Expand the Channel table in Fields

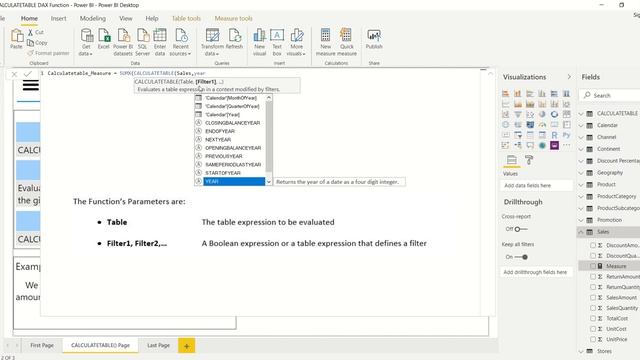click(x=581, y=137)
